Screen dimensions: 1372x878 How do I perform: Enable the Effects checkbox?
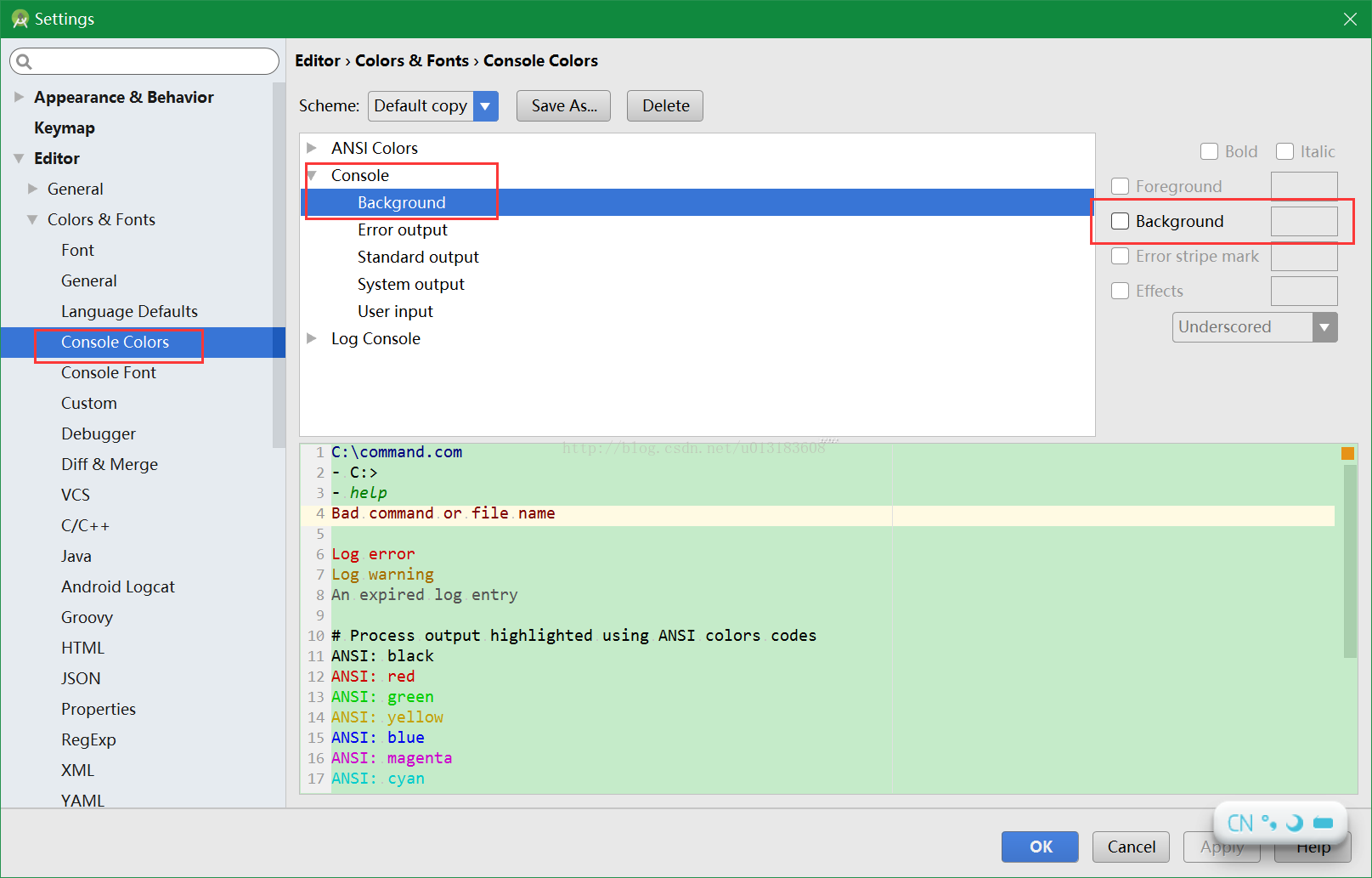click(x=1121, y=291)
